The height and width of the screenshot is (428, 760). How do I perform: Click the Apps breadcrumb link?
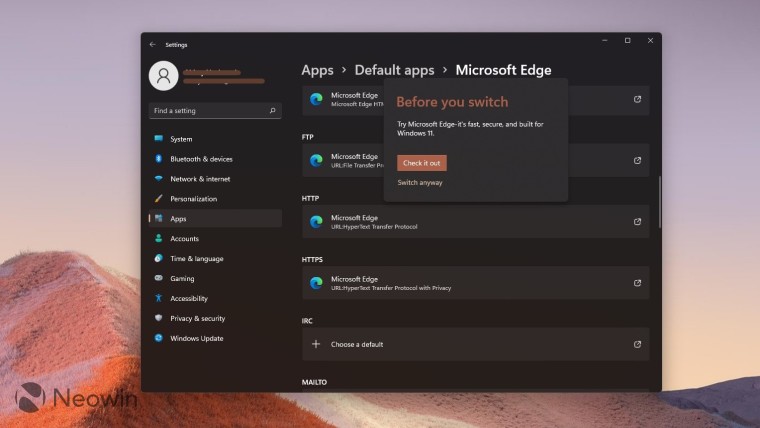(317, 70)
